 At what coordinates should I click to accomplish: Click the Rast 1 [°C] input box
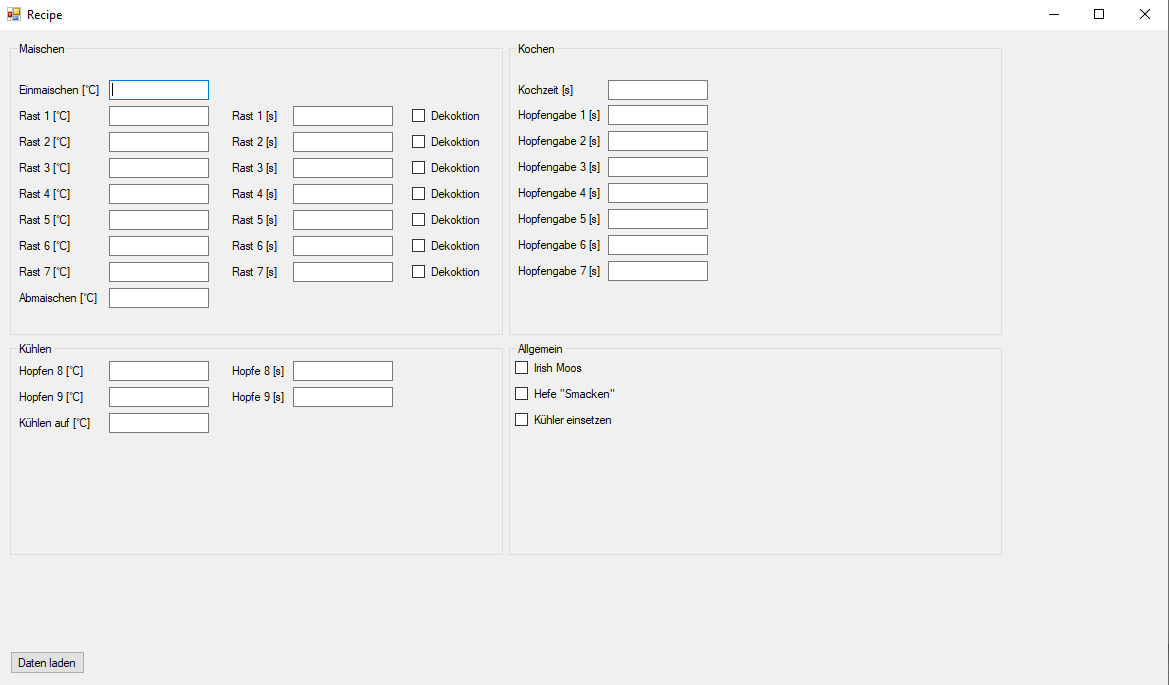159,116
